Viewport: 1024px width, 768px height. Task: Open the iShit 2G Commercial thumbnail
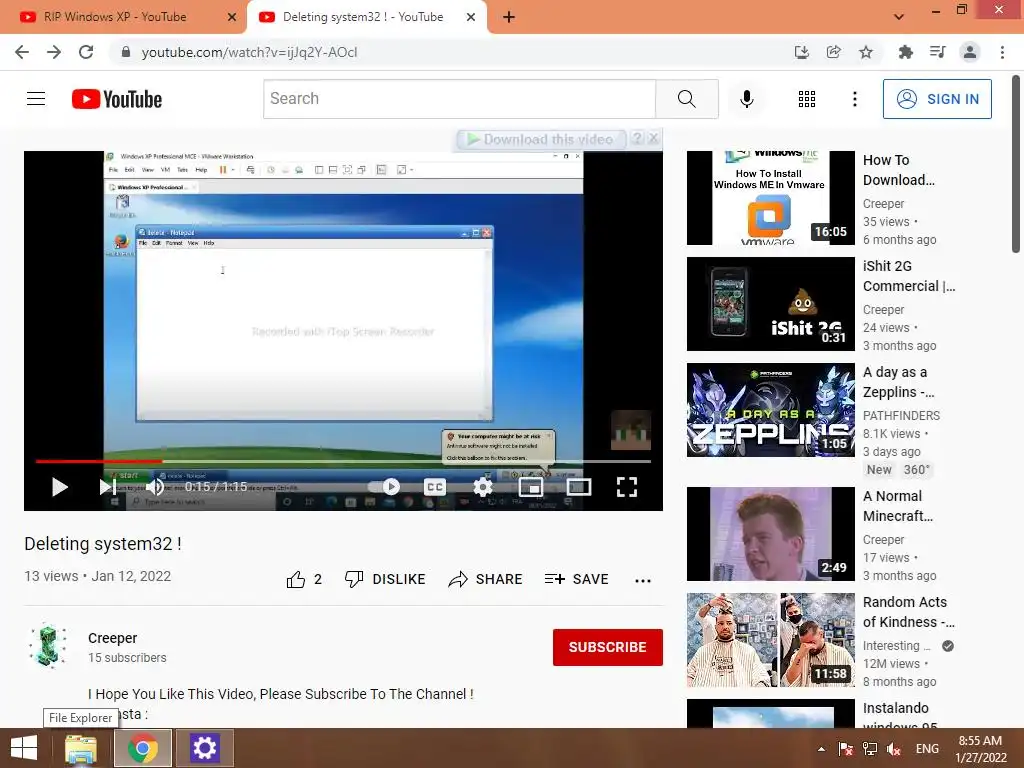(x=771, y=304)
